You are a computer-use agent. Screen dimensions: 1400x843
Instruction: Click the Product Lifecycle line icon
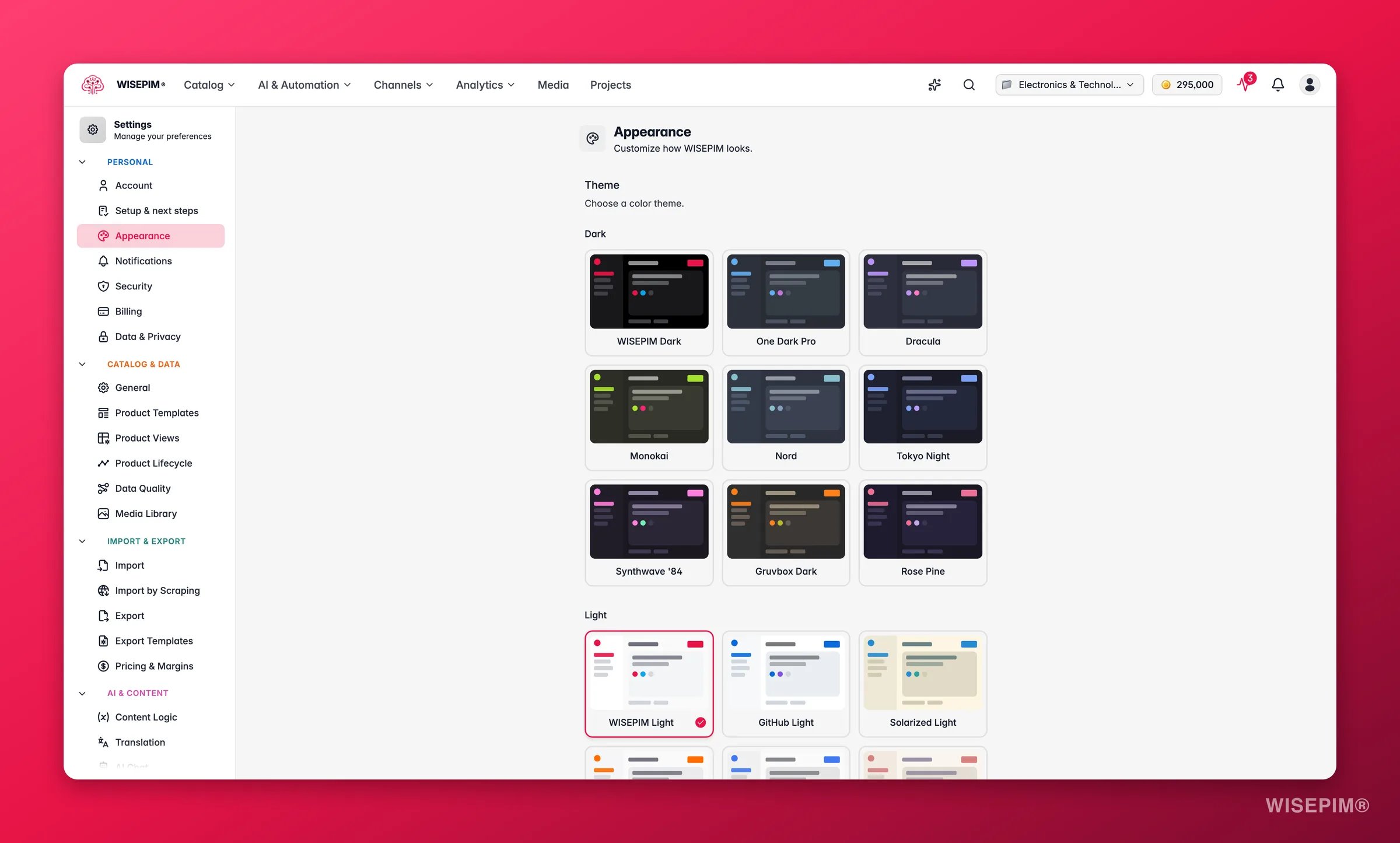(x=103, y=463)
